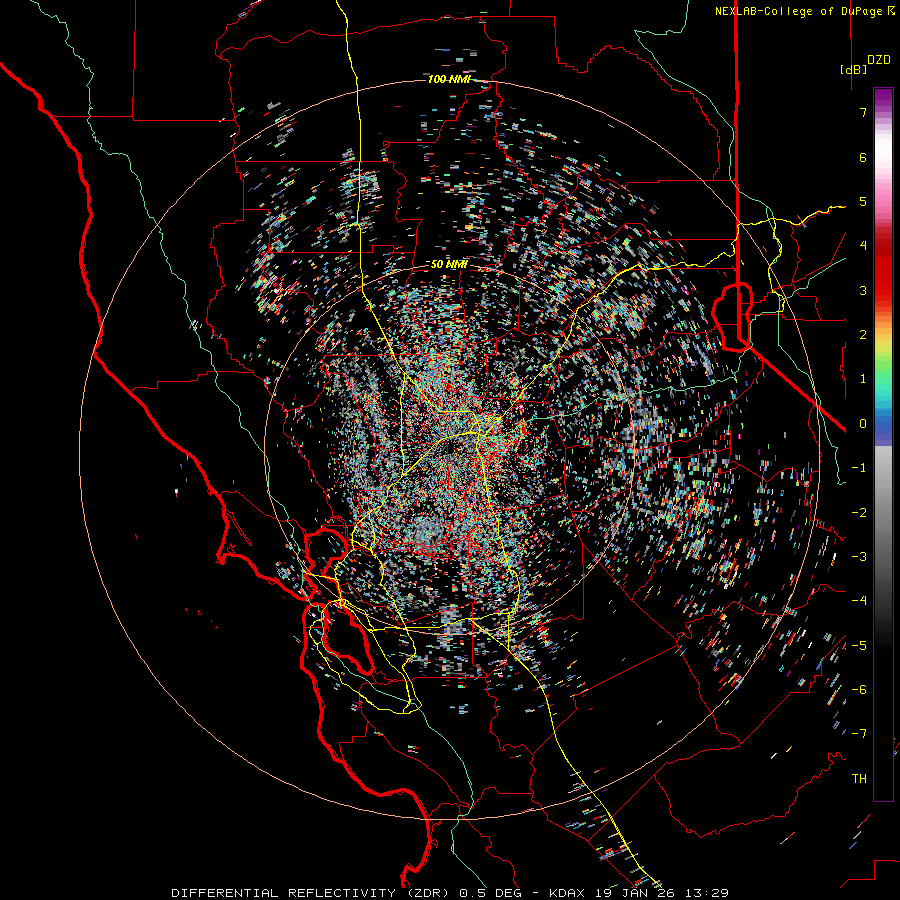Image resolution: width=900 pixels, height=900 pixels.
Task: Click the 1 value on the color scale
Action: point(863,379)
